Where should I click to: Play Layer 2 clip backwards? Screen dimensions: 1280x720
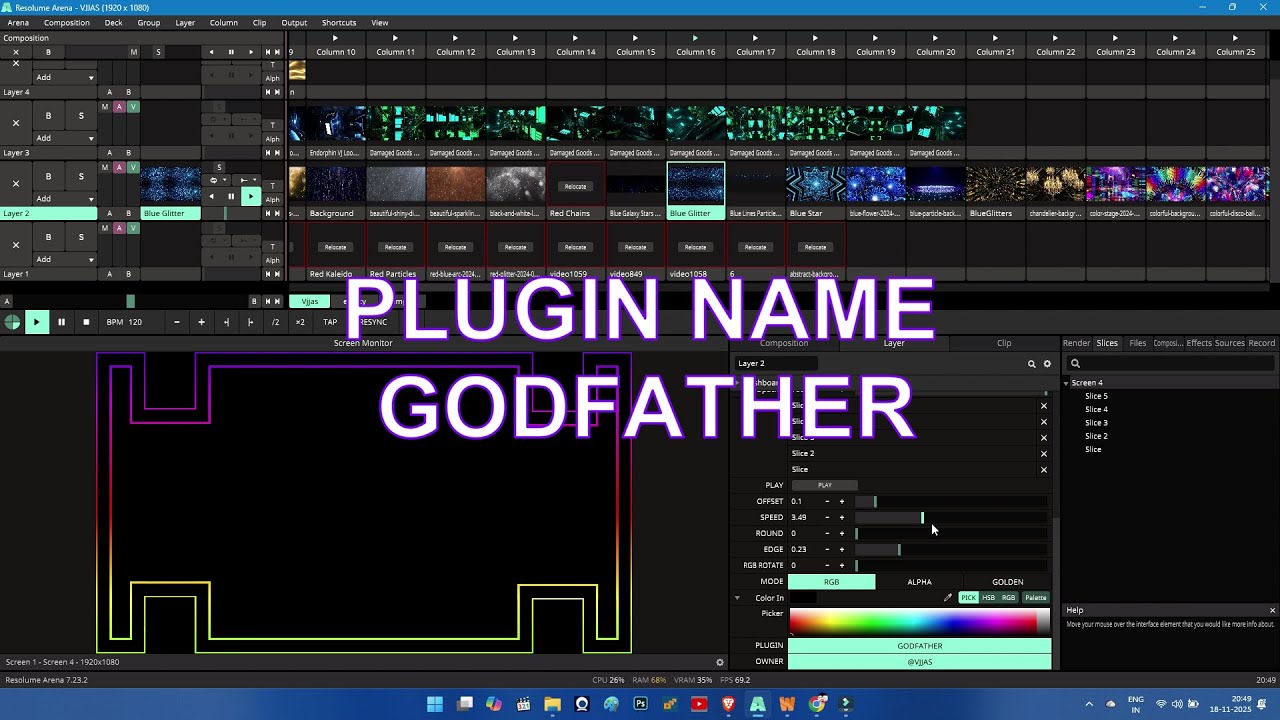(x=212, y=197)
